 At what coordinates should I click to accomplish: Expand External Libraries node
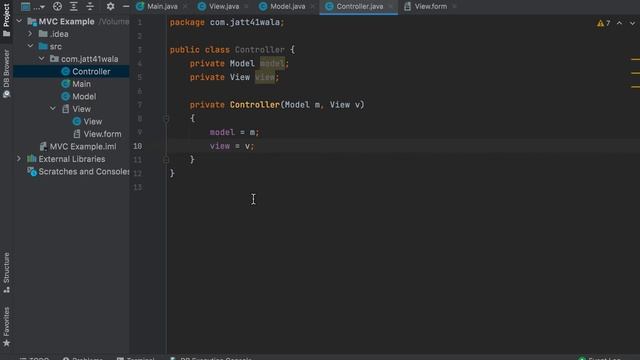(19, 159)
